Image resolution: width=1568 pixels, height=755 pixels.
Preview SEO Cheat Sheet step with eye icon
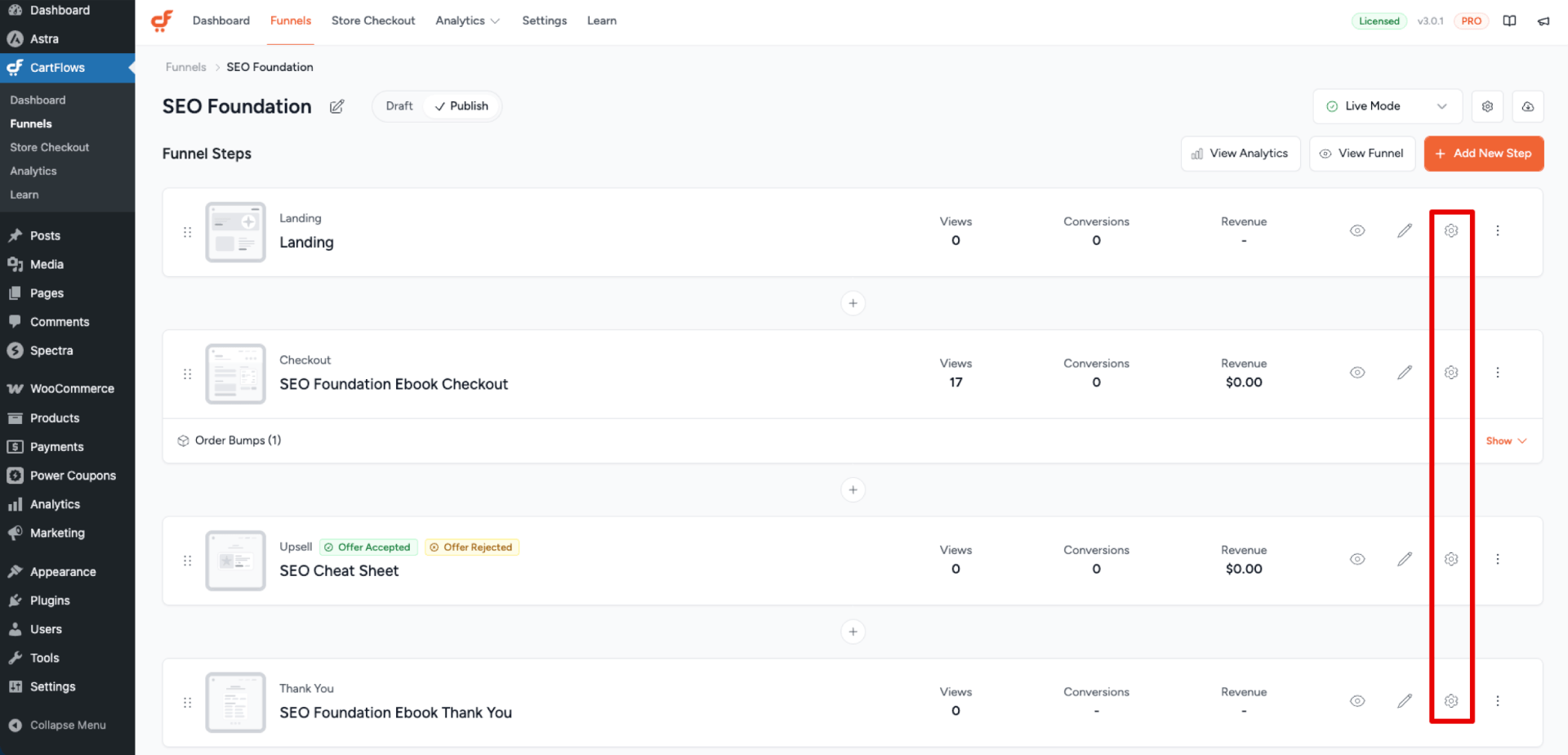point(1356,560)
